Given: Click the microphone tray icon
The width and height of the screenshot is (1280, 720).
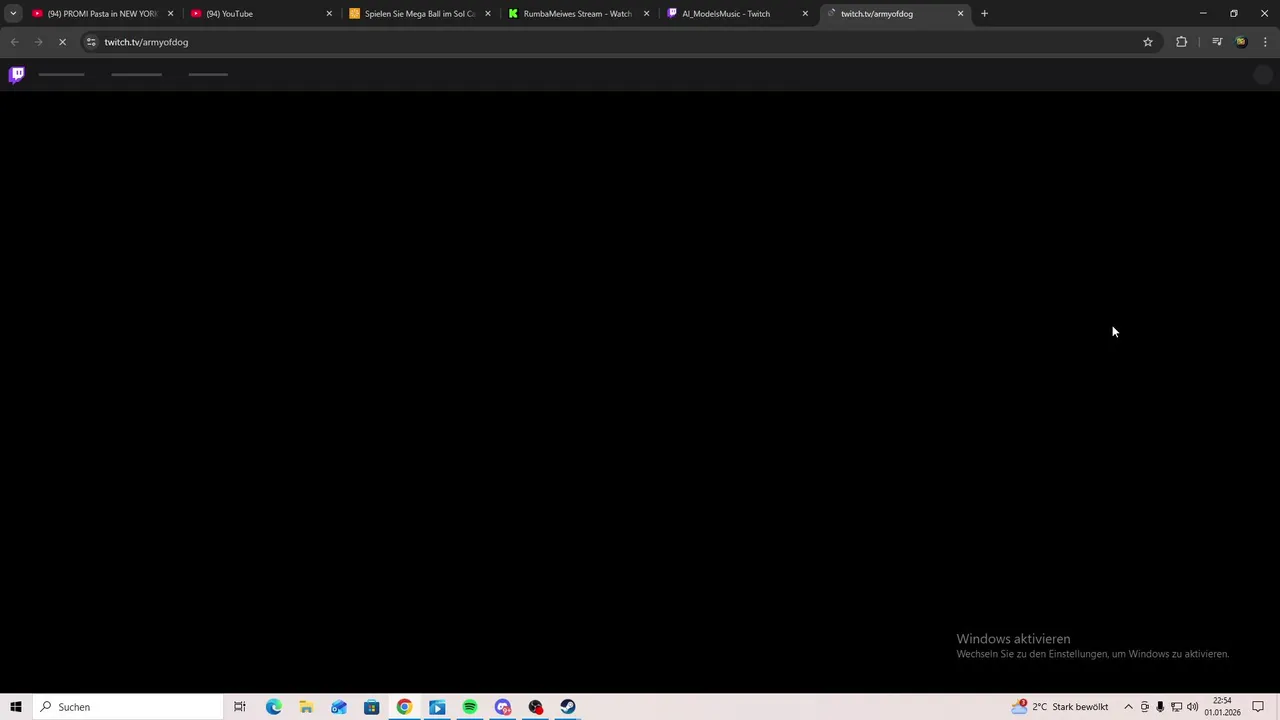Looking at the screenshot, I should (x=1160, y=707).
